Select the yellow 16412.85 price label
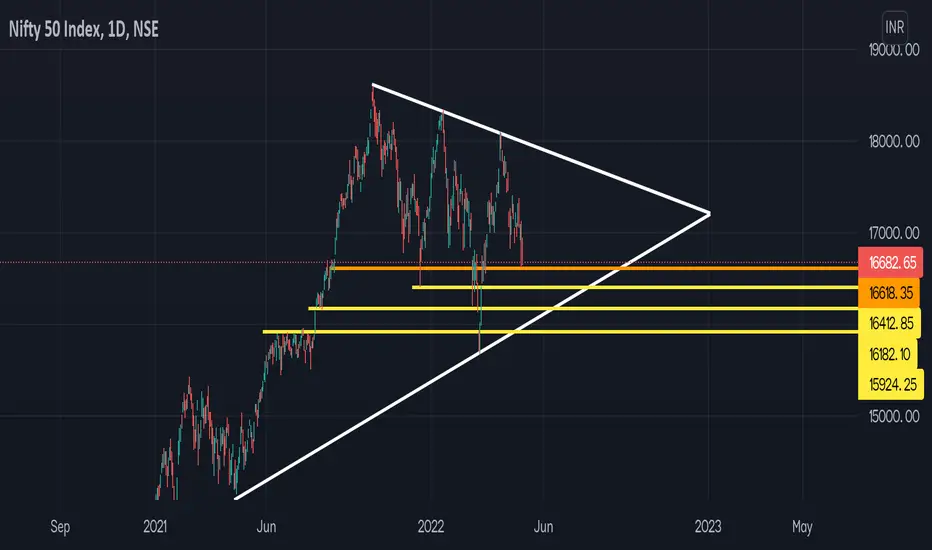Screen dimensions: 932x550 click(x=890, y=323)
